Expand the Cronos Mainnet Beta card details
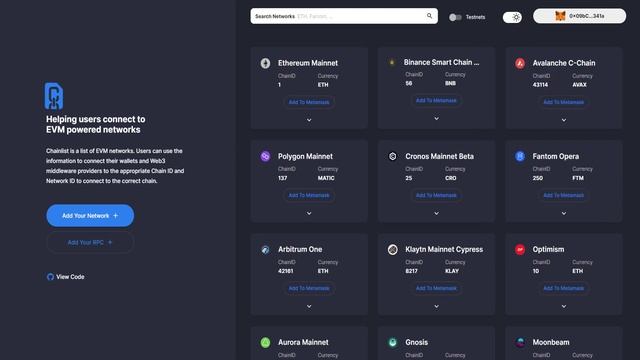The height and width of the screenshot is (360, 640). point(436,213)
